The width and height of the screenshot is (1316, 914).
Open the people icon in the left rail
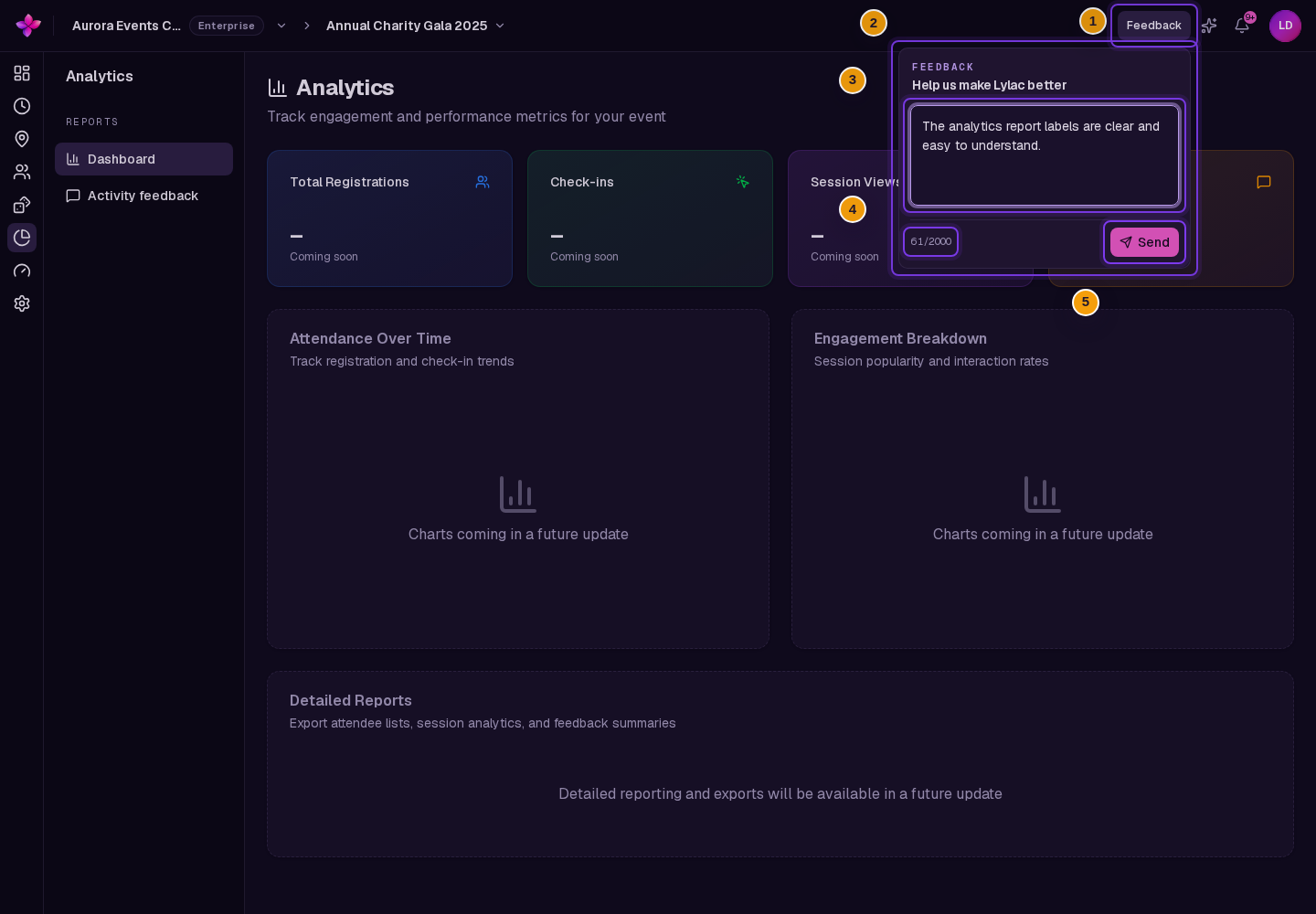(x=22, y=172)
